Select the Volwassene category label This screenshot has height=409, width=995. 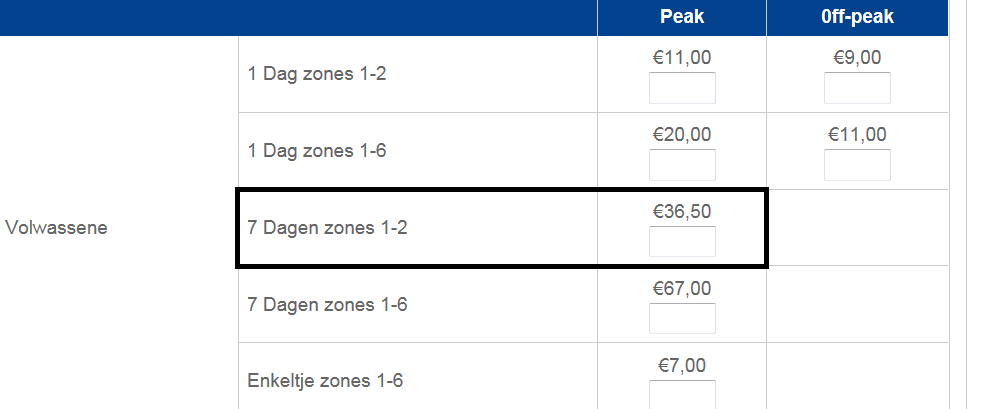56,228
